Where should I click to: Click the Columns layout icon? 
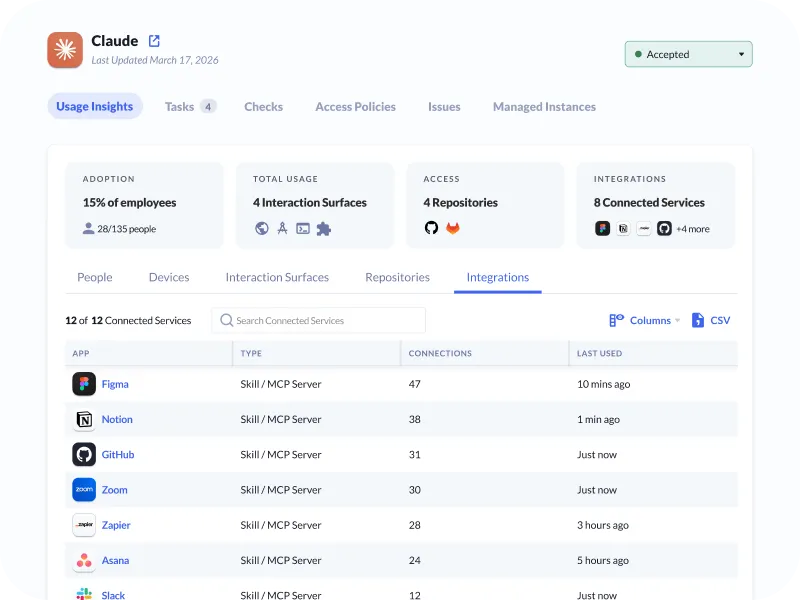point(616,320)
